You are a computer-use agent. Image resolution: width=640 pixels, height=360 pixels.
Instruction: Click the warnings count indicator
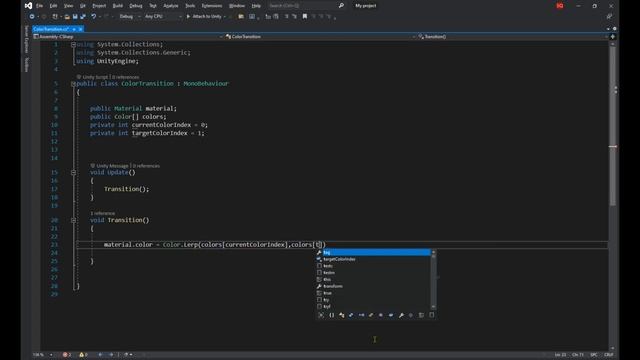(x=83, y=355)
